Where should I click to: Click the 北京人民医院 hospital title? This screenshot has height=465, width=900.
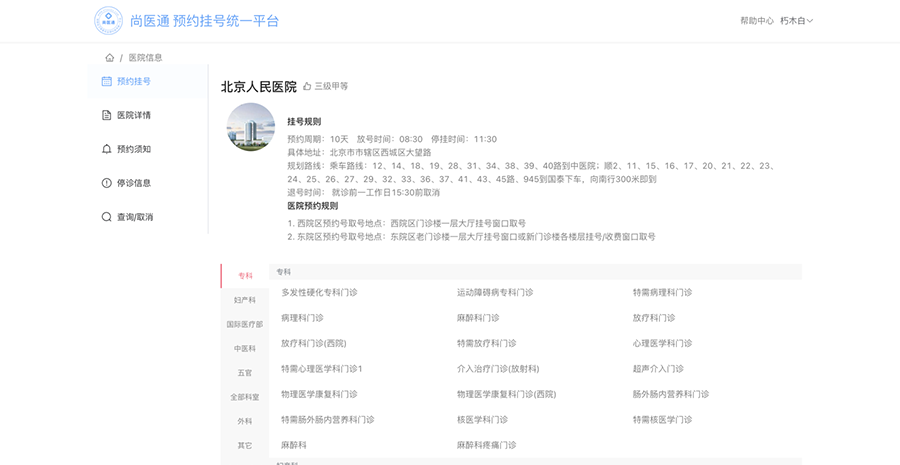pos(259,87)
